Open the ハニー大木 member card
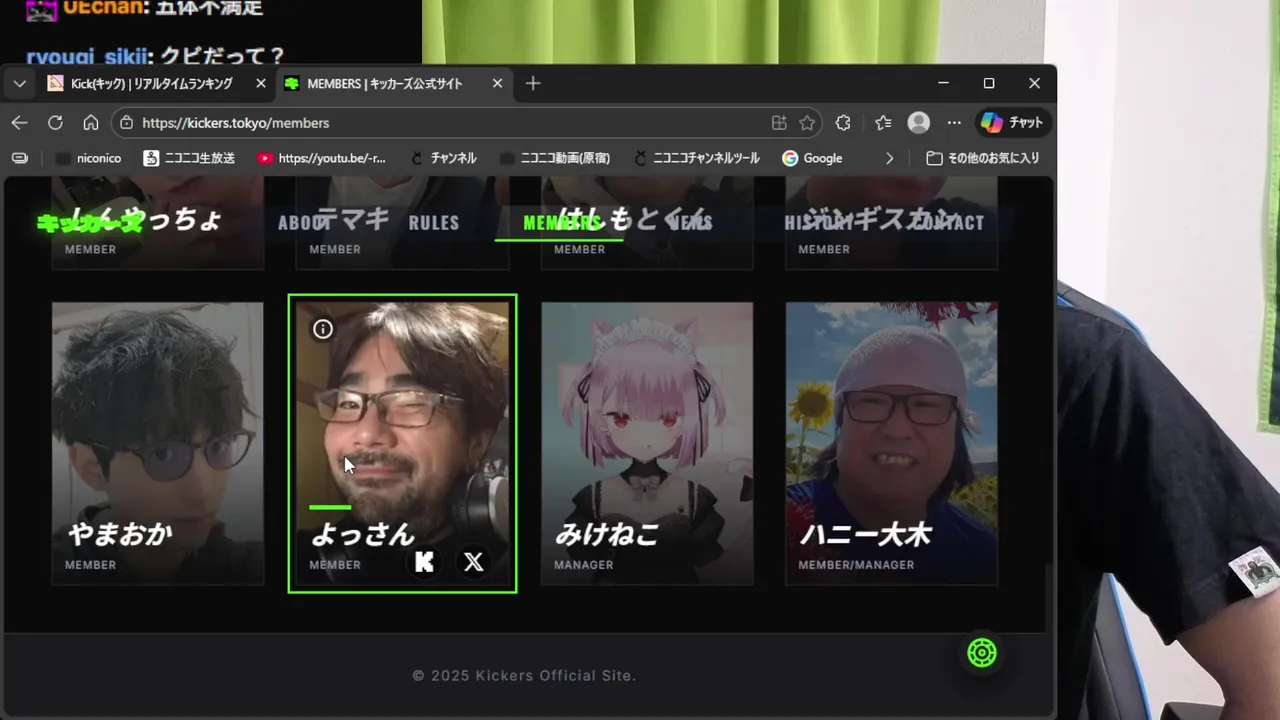1280x720 pixels. tap(891, 443)
